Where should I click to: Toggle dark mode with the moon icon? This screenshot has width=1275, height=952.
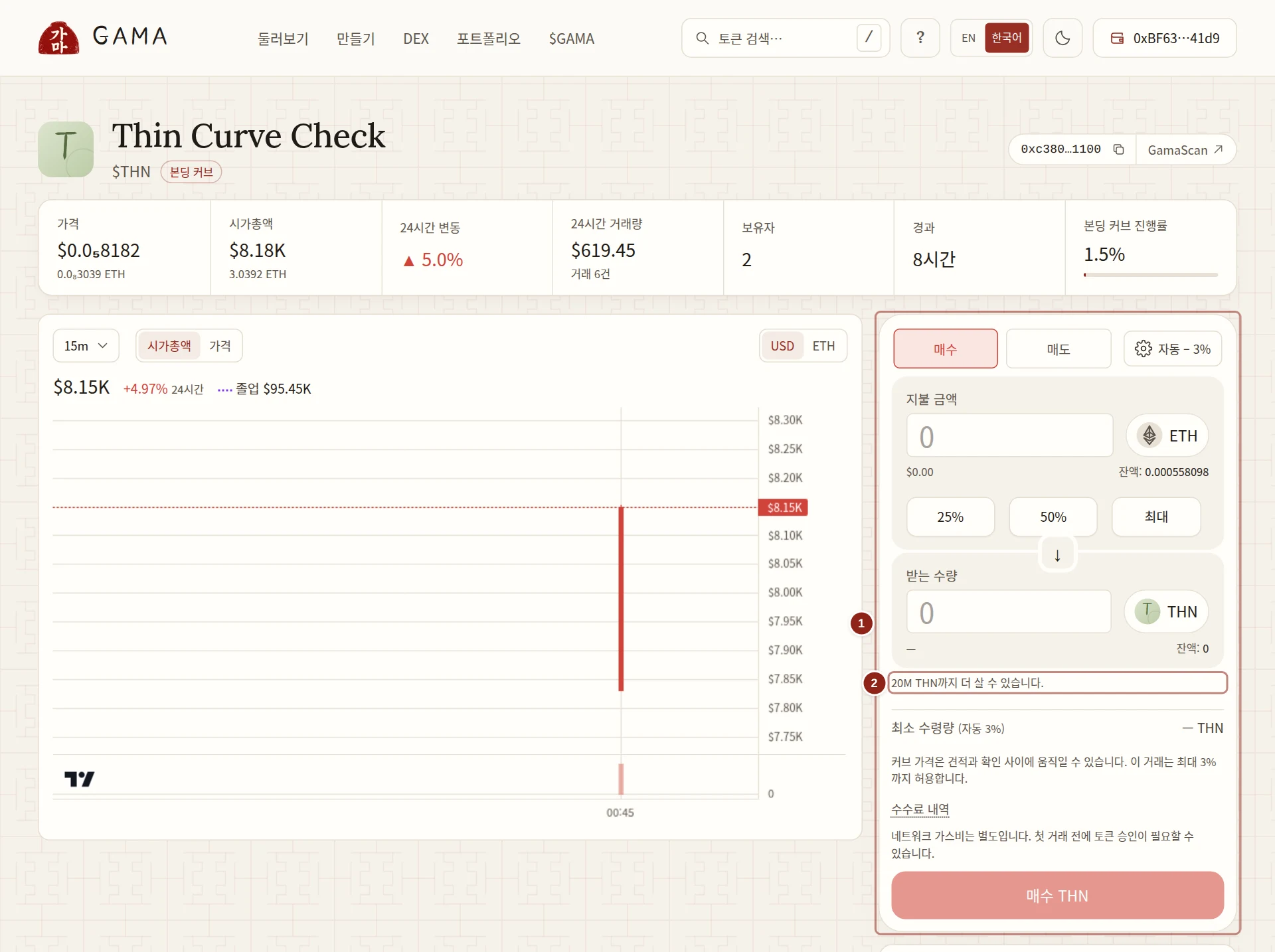(x=1062, y=38)
